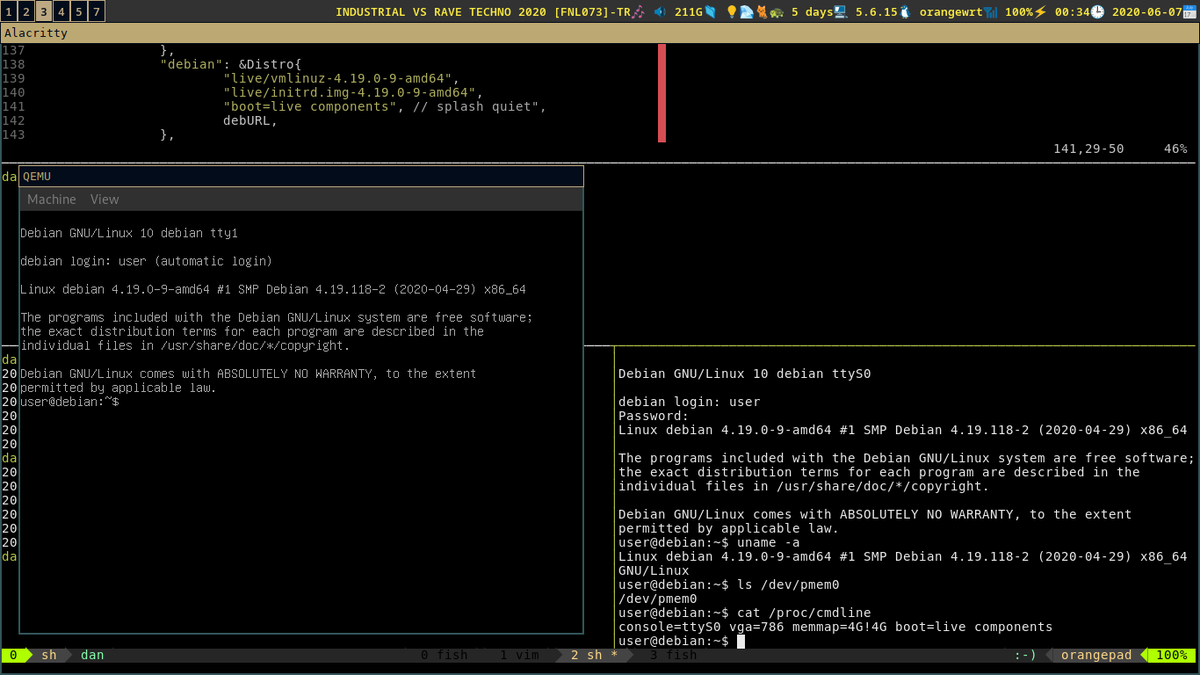Click the vim cursor position '141,29-50'
Viewport: 1200px width, 675px height.
pos(1088,148)
